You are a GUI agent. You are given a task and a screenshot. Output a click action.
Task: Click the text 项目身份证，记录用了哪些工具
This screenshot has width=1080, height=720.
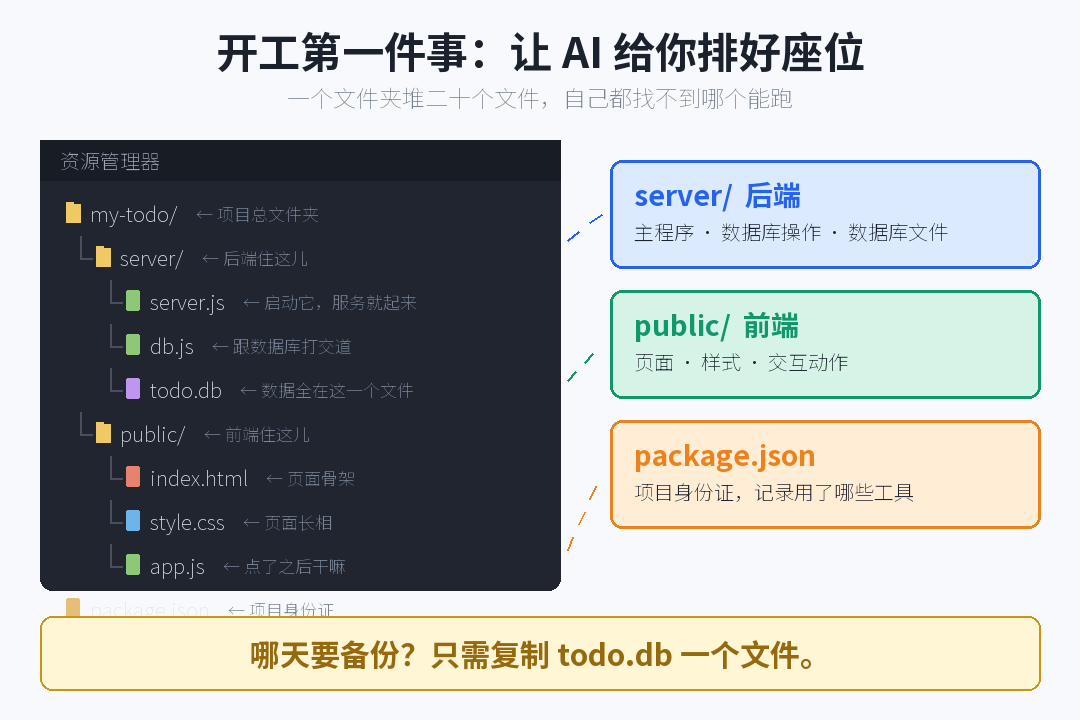coord(774,493)
